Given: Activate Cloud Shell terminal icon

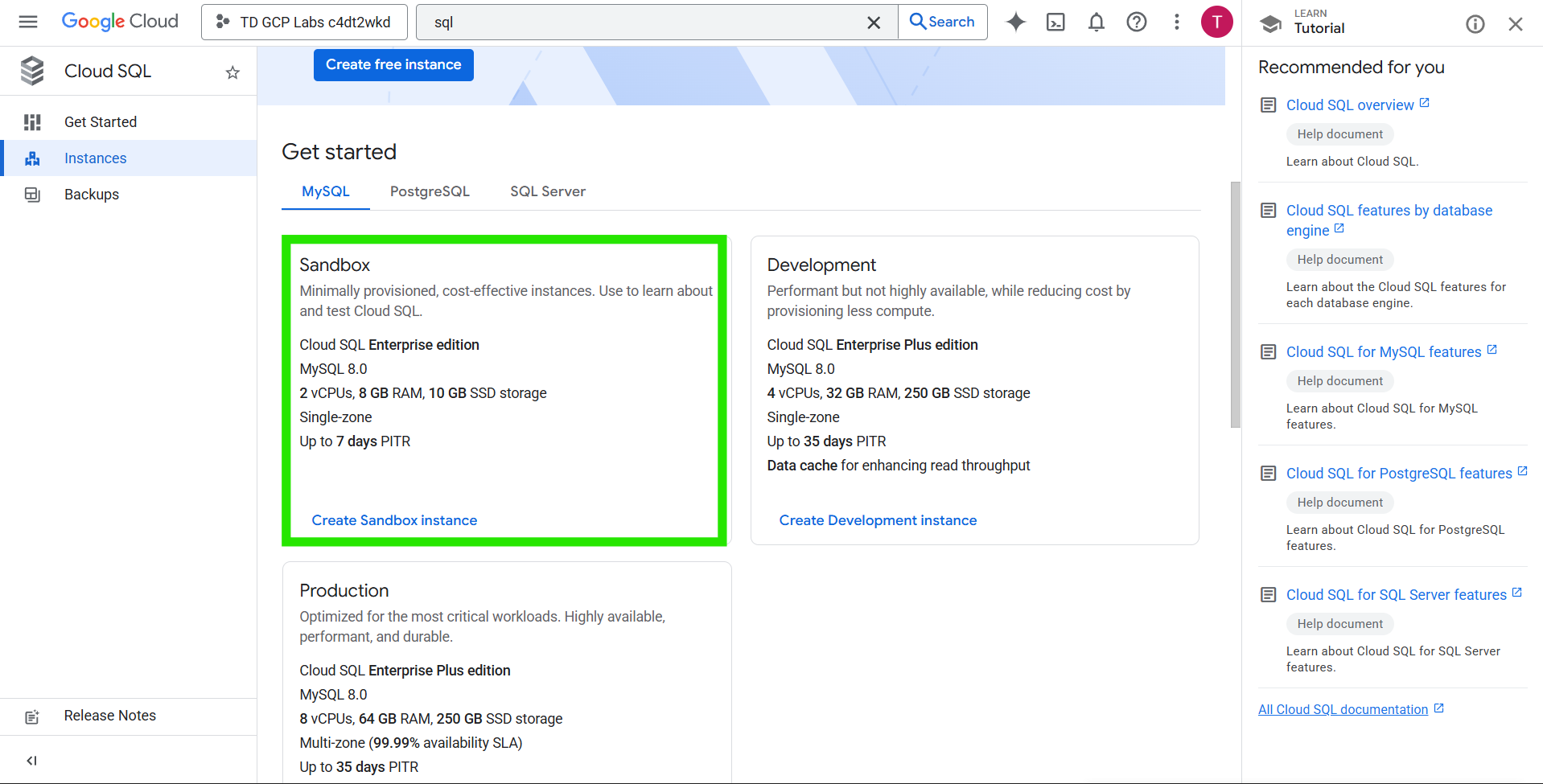Looking at the screenshot, I should [x=1055, y=22].
